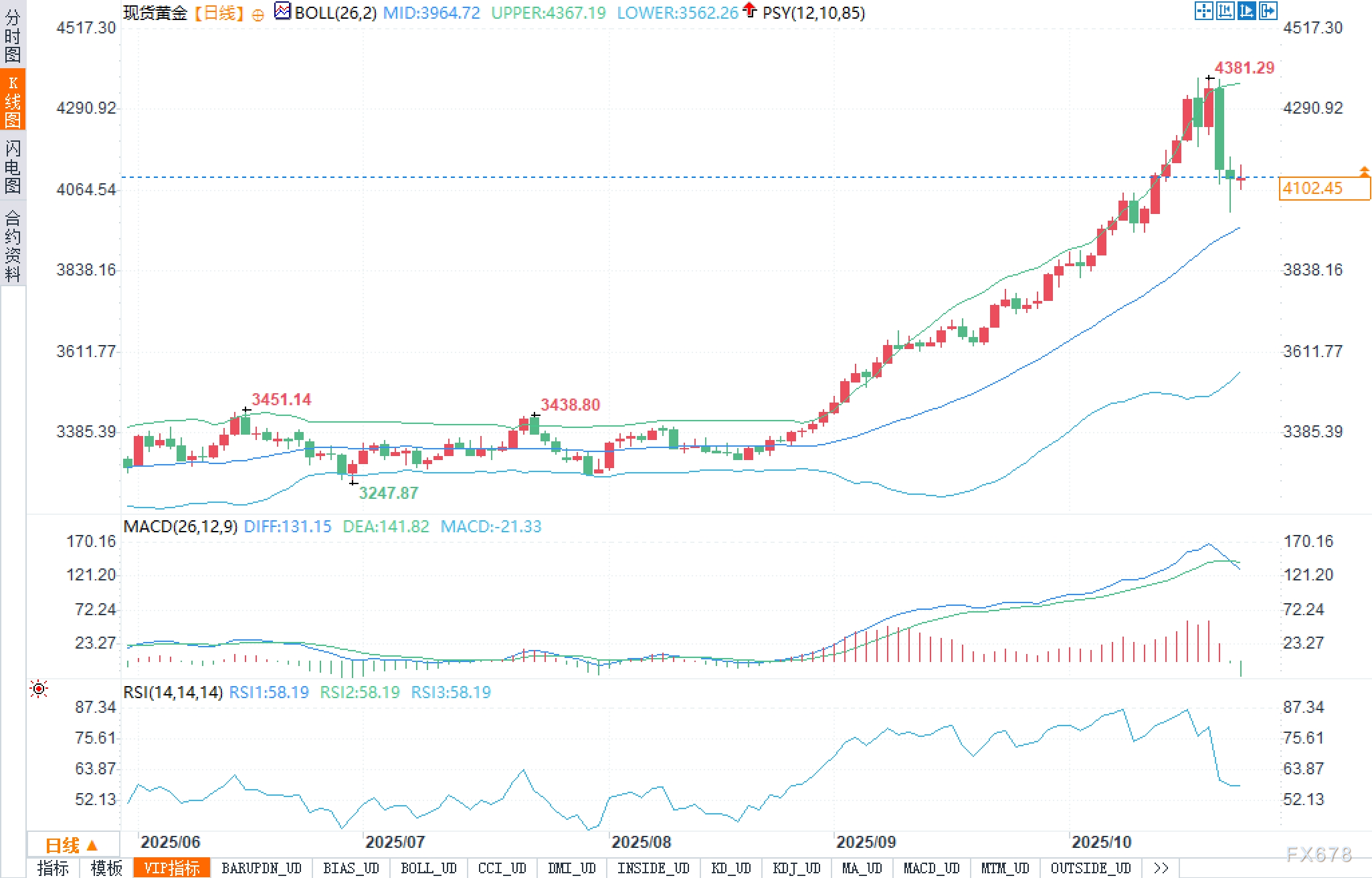
Task: Open the 闪电图 sidebar view
Action: pyautogui.click(x=13, y=166)
